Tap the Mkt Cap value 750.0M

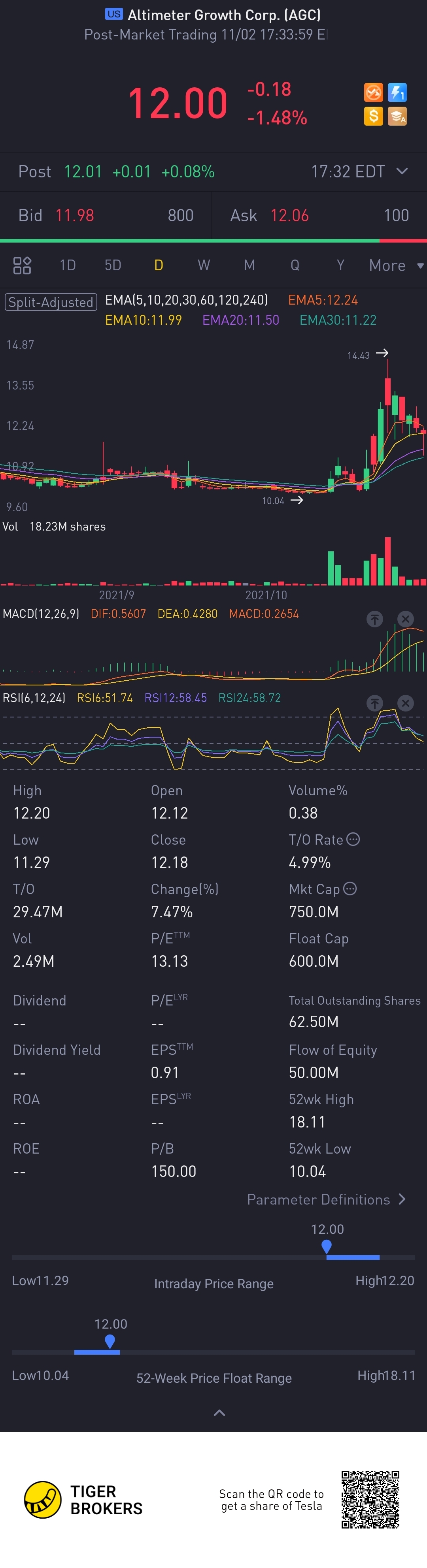click(x=314, y=912)
